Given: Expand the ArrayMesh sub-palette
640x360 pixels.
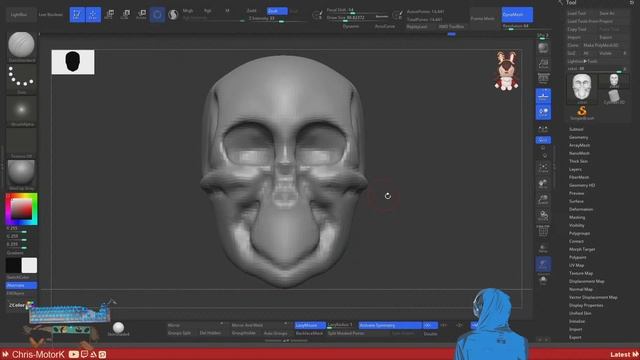Looking at the screenshot, I should (579, 145).
